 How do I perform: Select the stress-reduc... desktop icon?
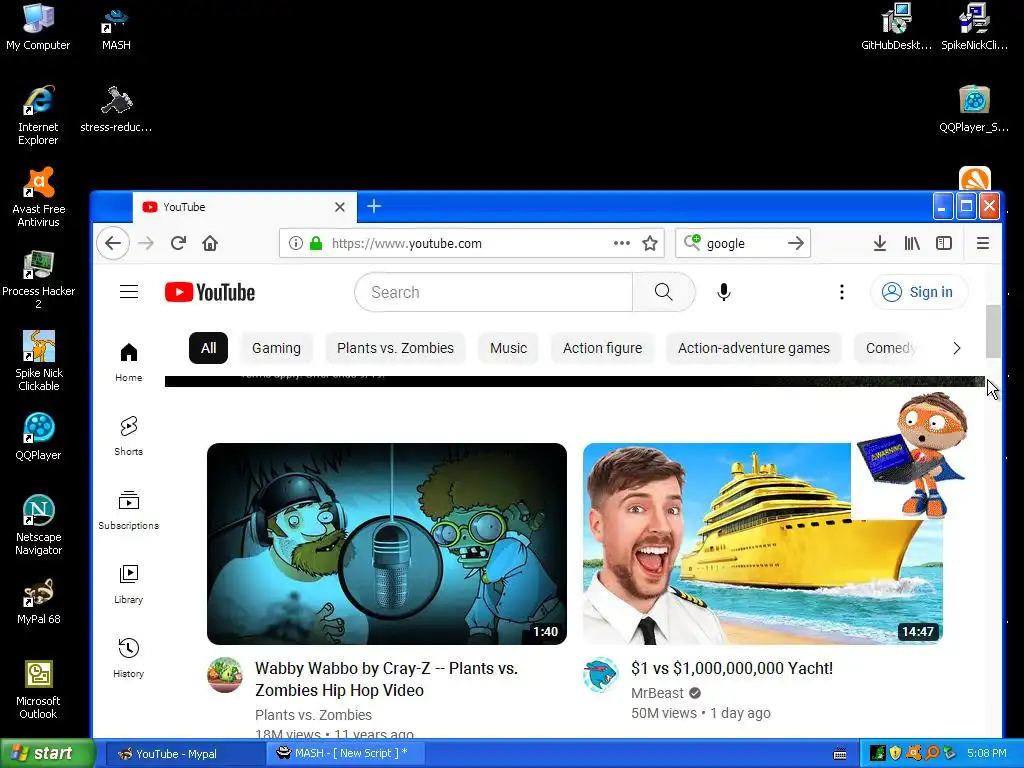[116, 108]
